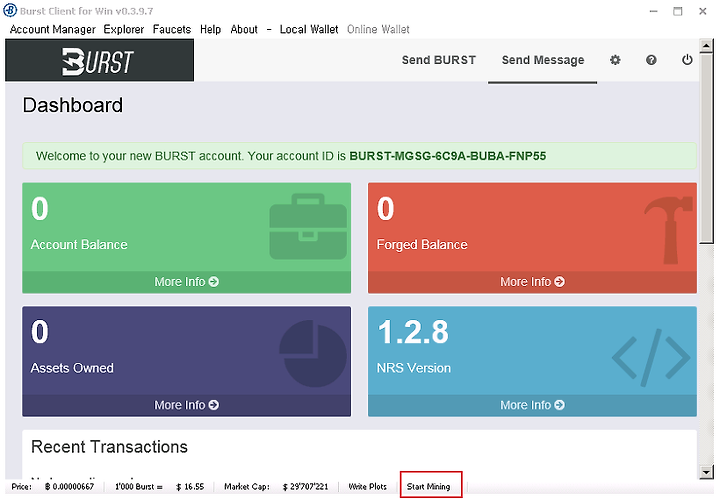The height and width of the screenshot is (499, 720).
Task: Click the NRS Version label
Action: (x=414, y=368)
